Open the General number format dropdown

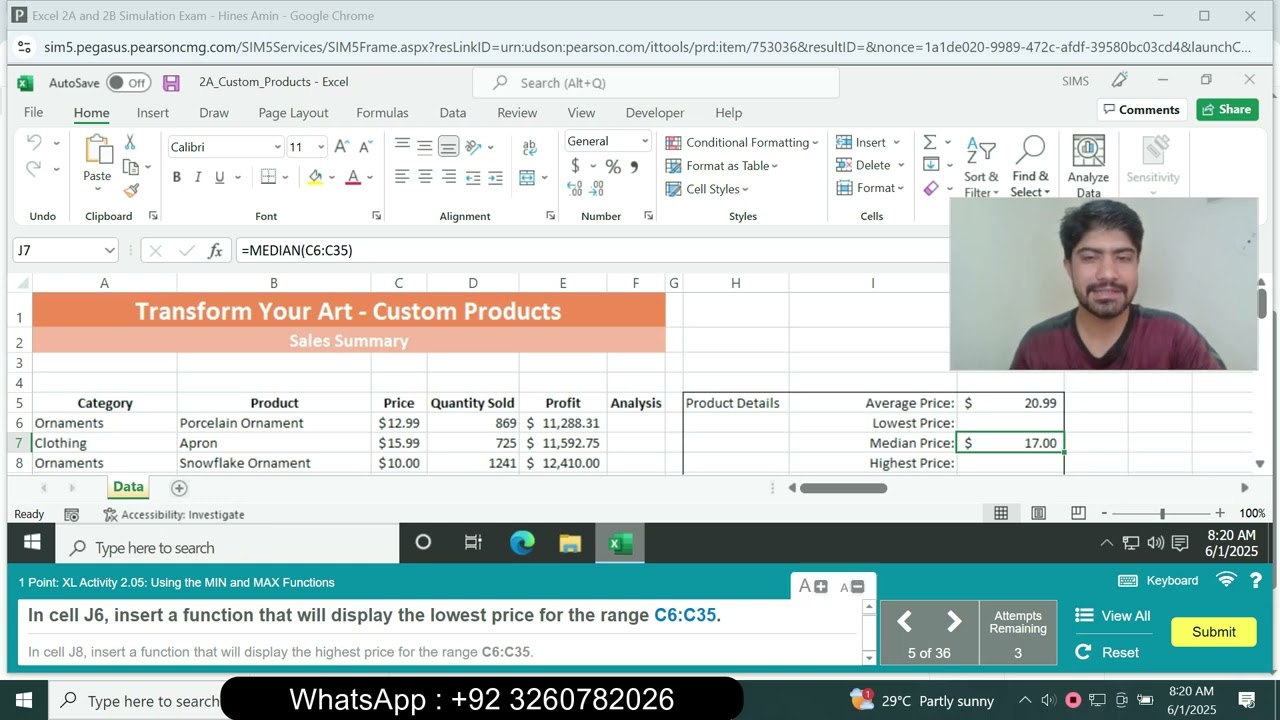tap(644, 142)
